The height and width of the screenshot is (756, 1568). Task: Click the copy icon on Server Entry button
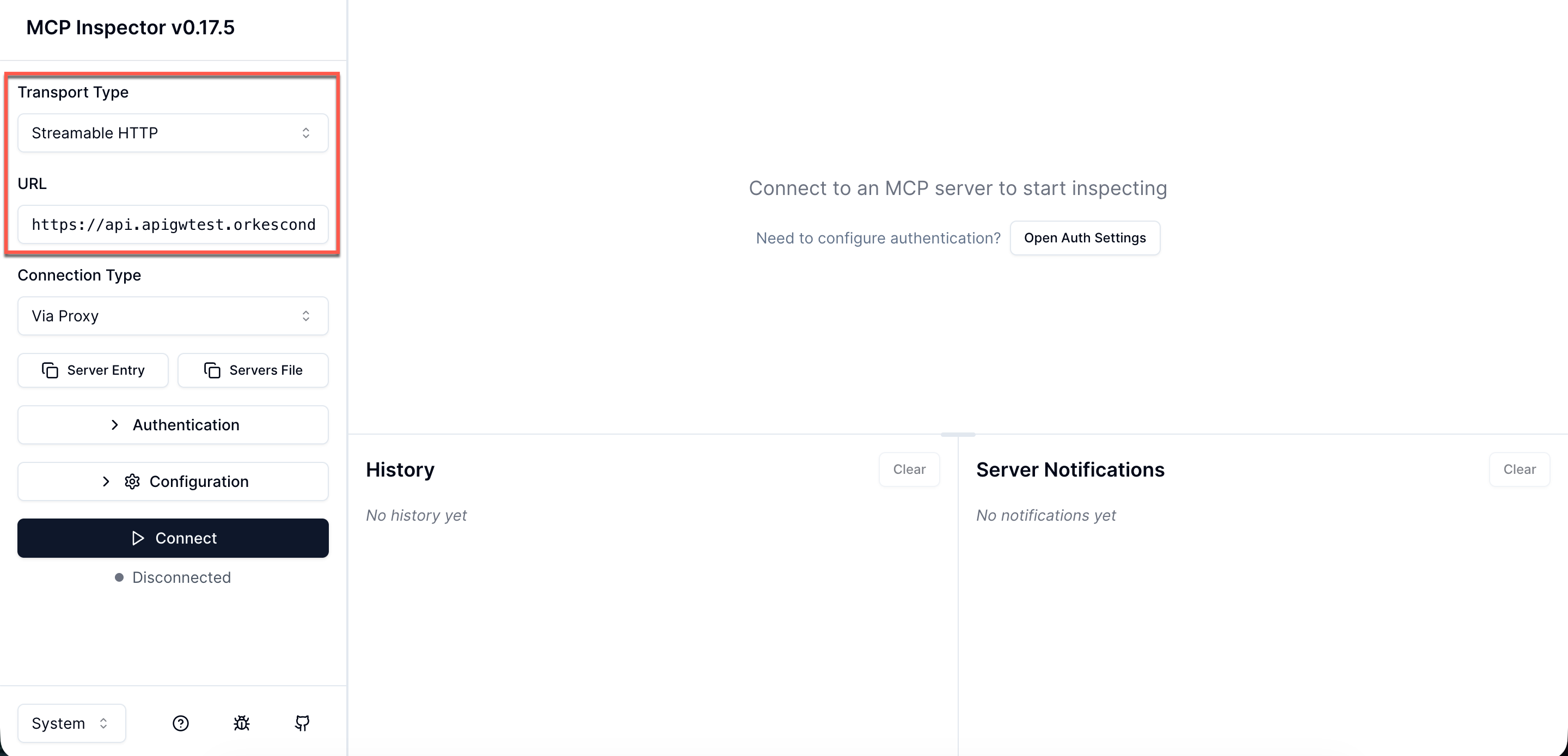click(50, 370)
